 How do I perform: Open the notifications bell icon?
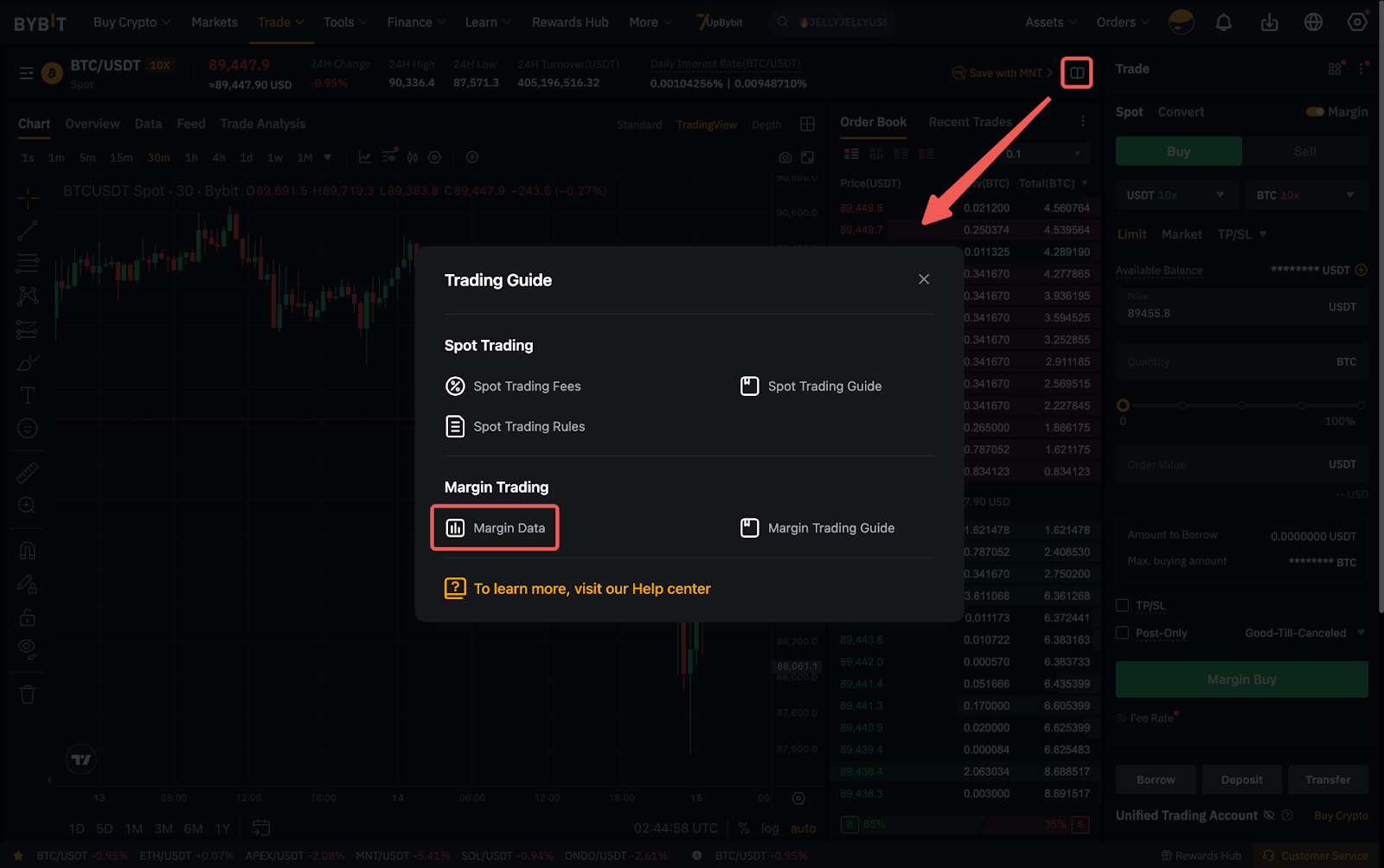[1223, 22]
